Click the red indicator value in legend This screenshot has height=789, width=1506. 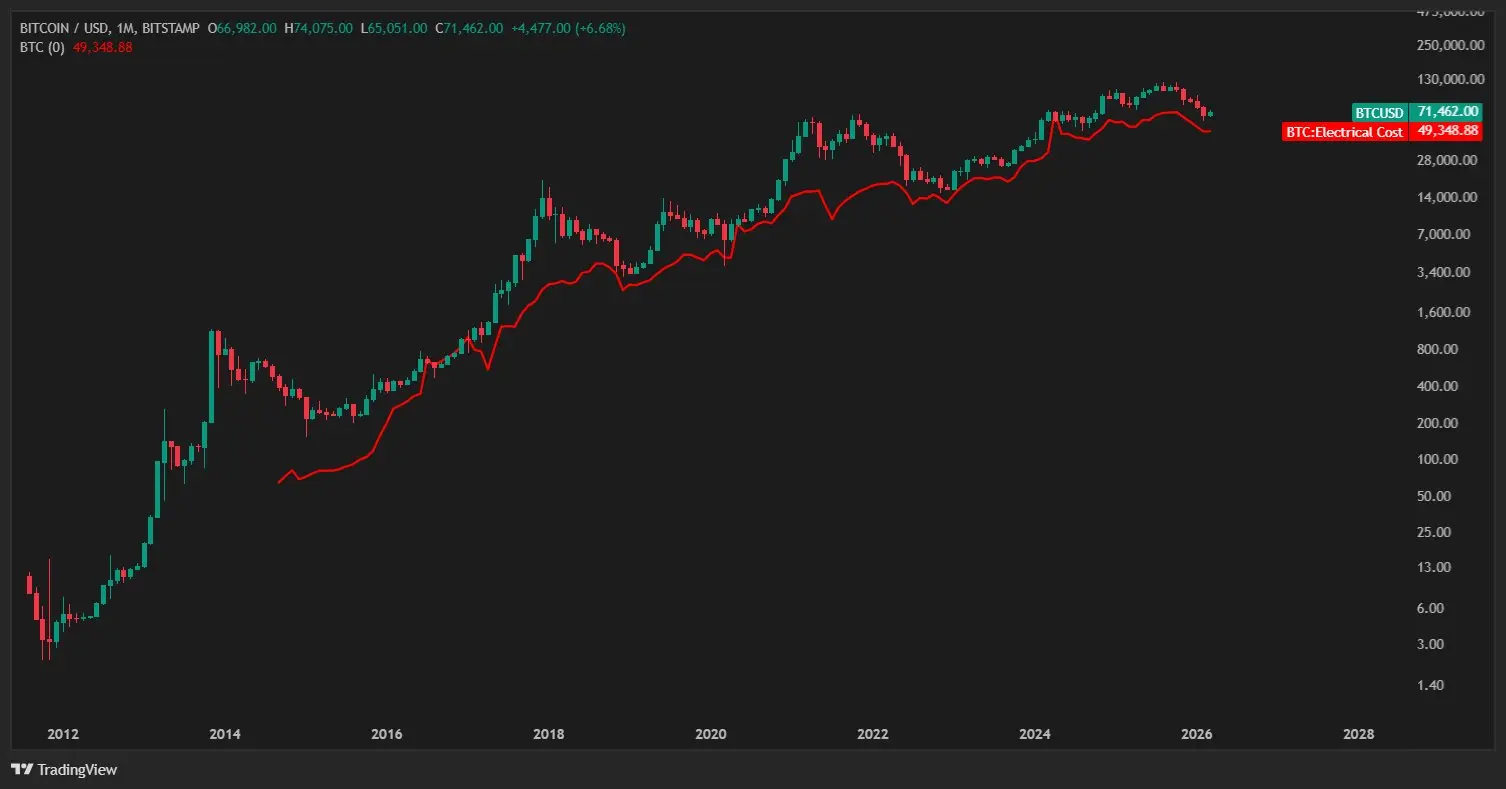coord(100,47)
